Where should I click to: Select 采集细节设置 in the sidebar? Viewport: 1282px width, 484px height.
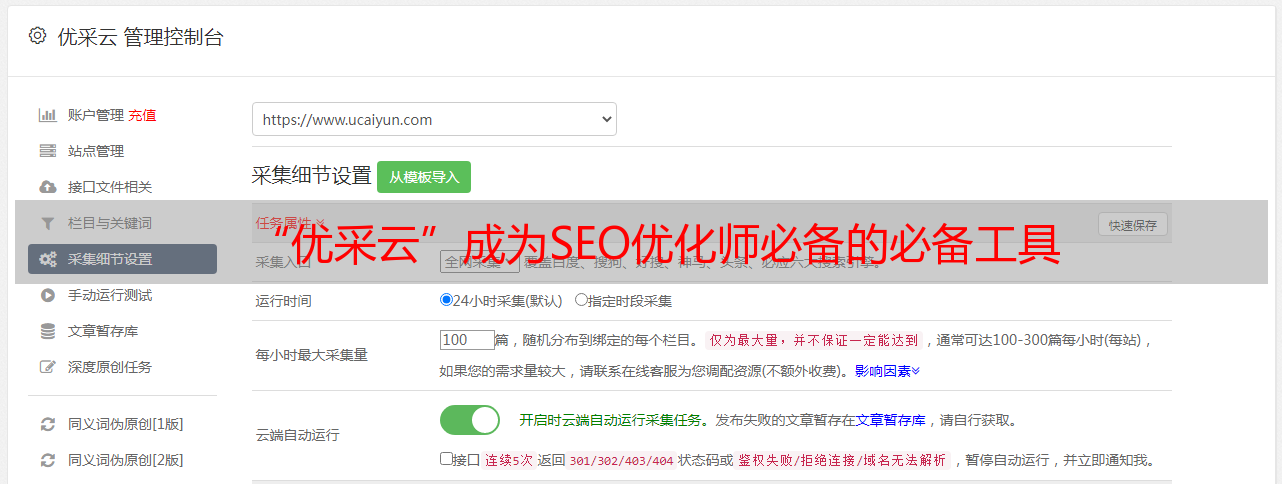[122, 259]
